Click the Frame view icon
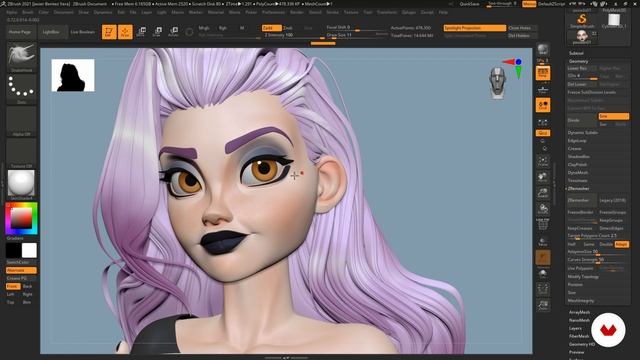The width and height of the screenshot is (640, 360). point(543,160)
